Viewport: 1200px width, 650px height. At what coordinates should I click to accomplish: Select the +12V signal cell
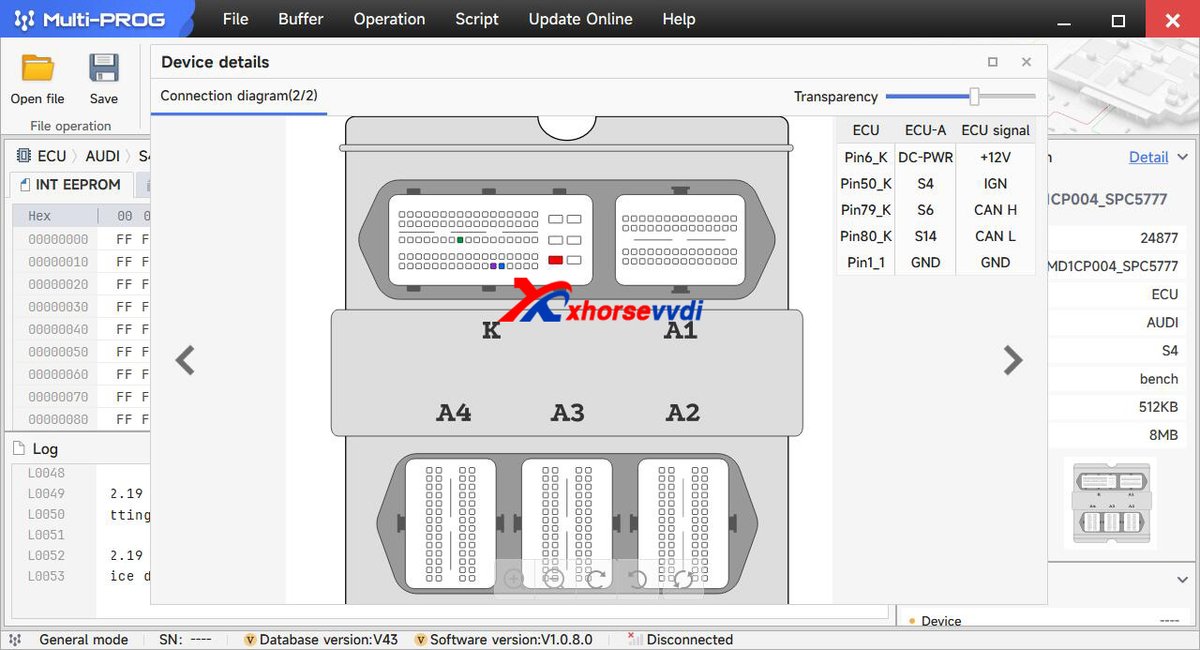click(995, 157)
